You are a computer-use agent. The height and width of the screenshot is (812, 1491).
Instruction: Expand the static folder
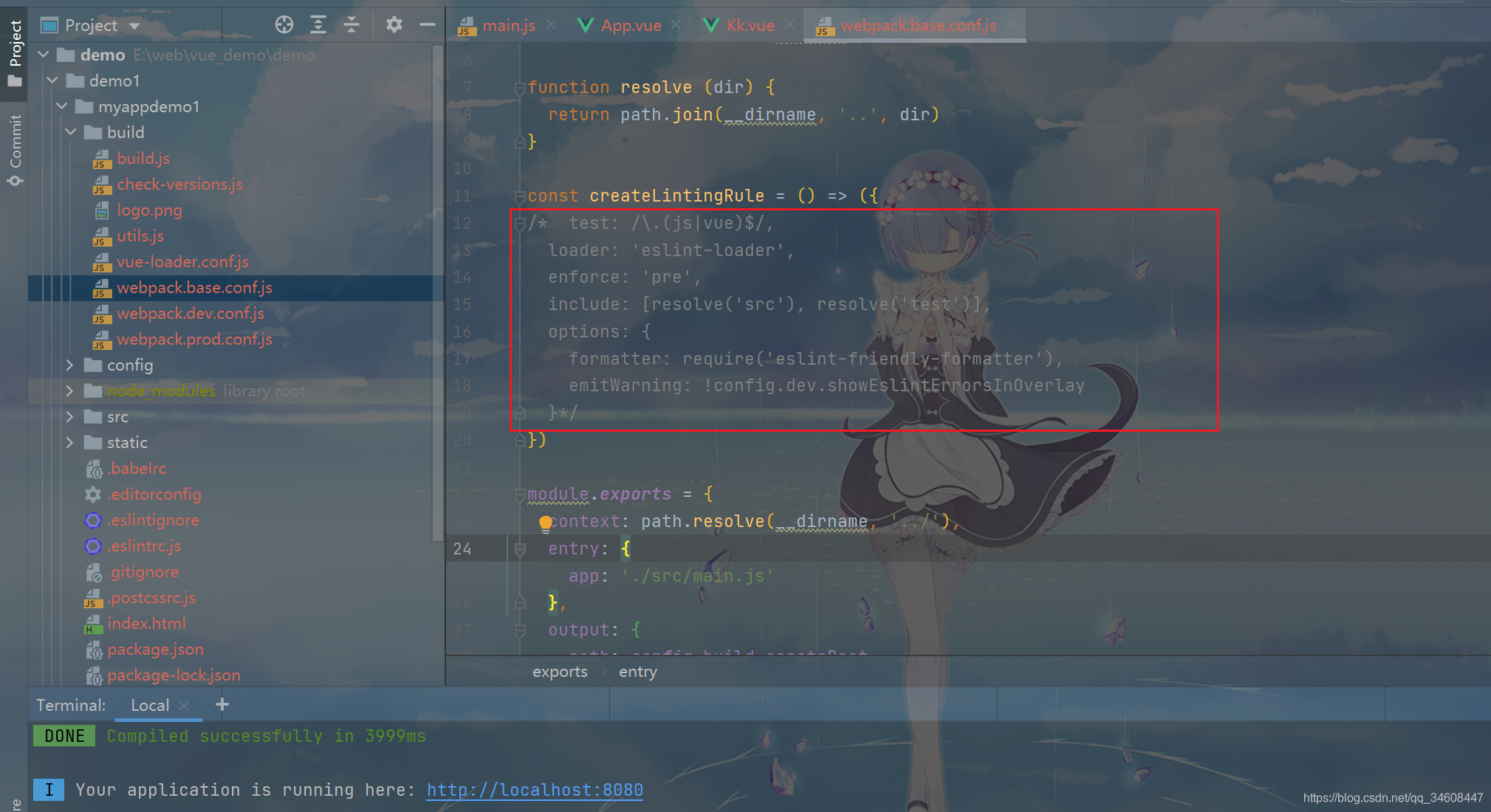[70, 442]
